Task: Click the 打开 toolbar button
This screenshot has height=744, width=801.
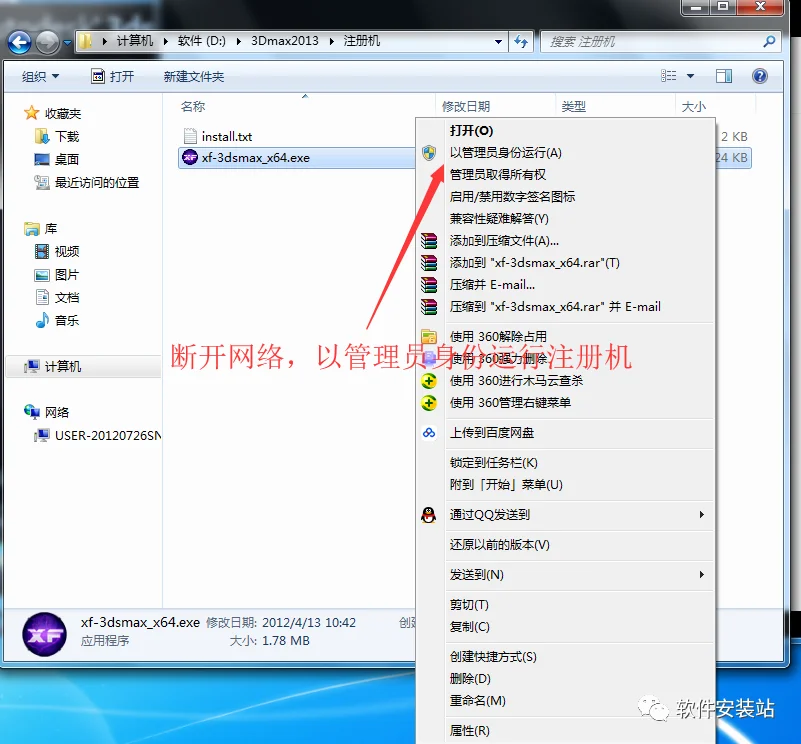Action: (113, 77)
